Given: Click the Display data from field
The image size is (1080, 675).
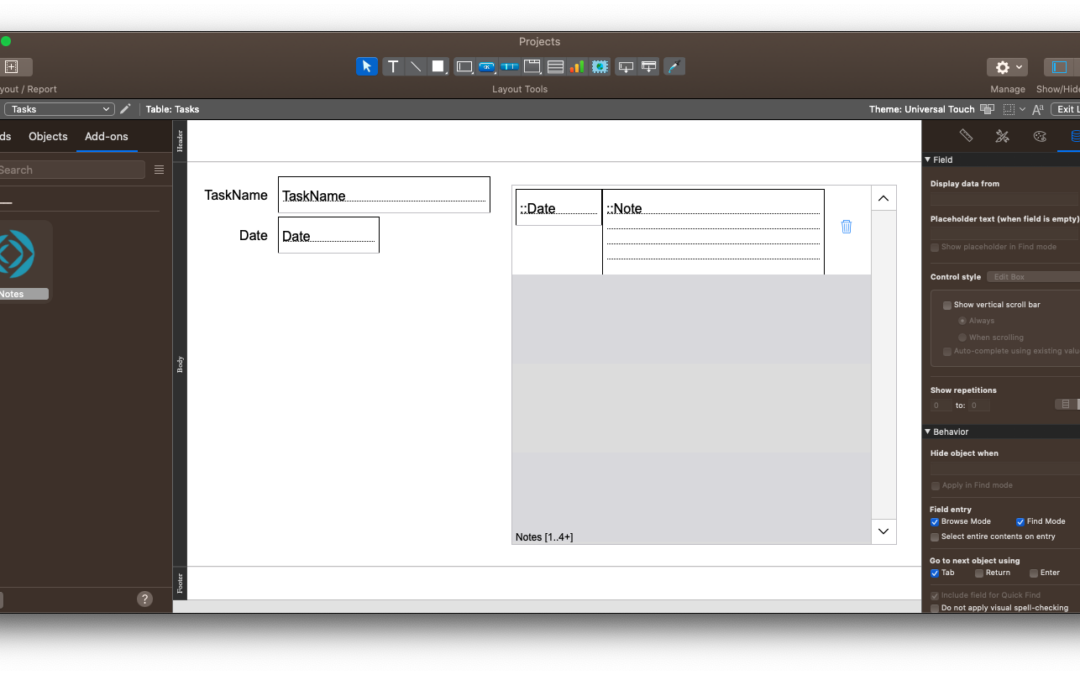Looking at the screenshot, I should pos(1005,199).
